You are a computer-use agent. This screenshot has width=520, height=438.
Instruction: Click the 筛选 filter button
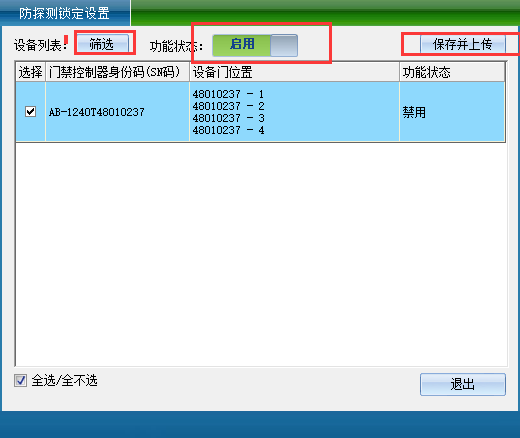point(103,44)
